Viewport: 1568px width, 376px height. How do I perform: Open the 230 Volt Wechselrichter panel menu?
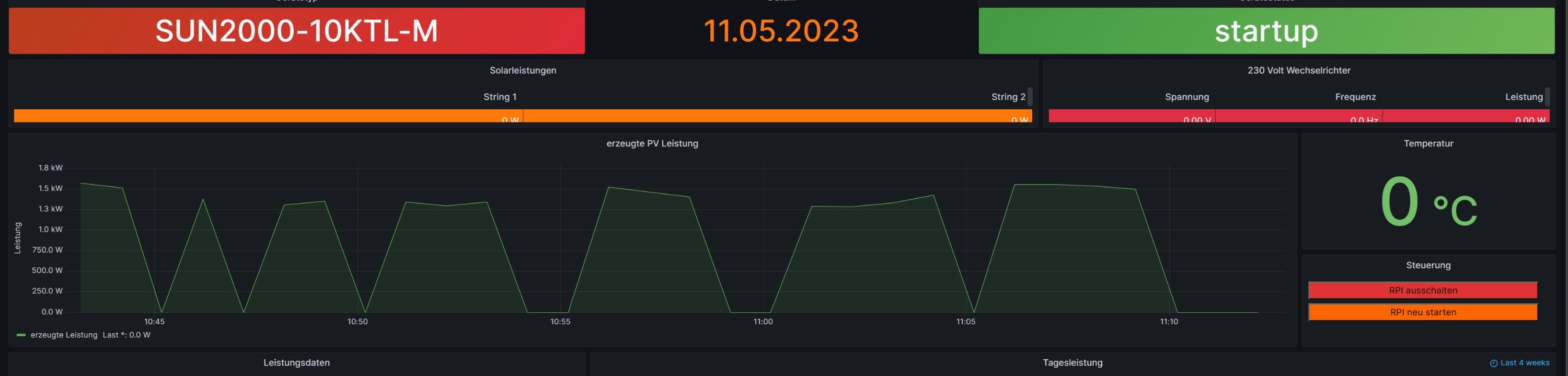coord(1298,71)
